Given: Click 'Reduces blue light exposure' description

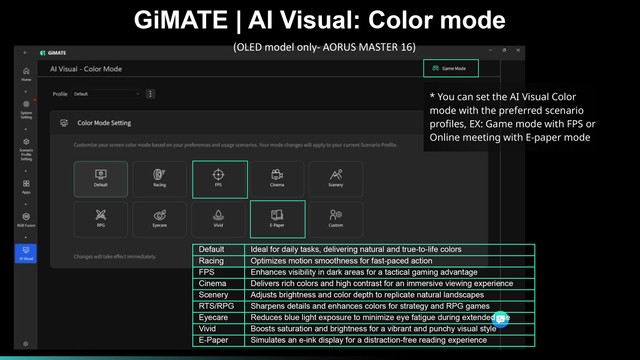Looking at the screenshot, I should click(380, 318).
